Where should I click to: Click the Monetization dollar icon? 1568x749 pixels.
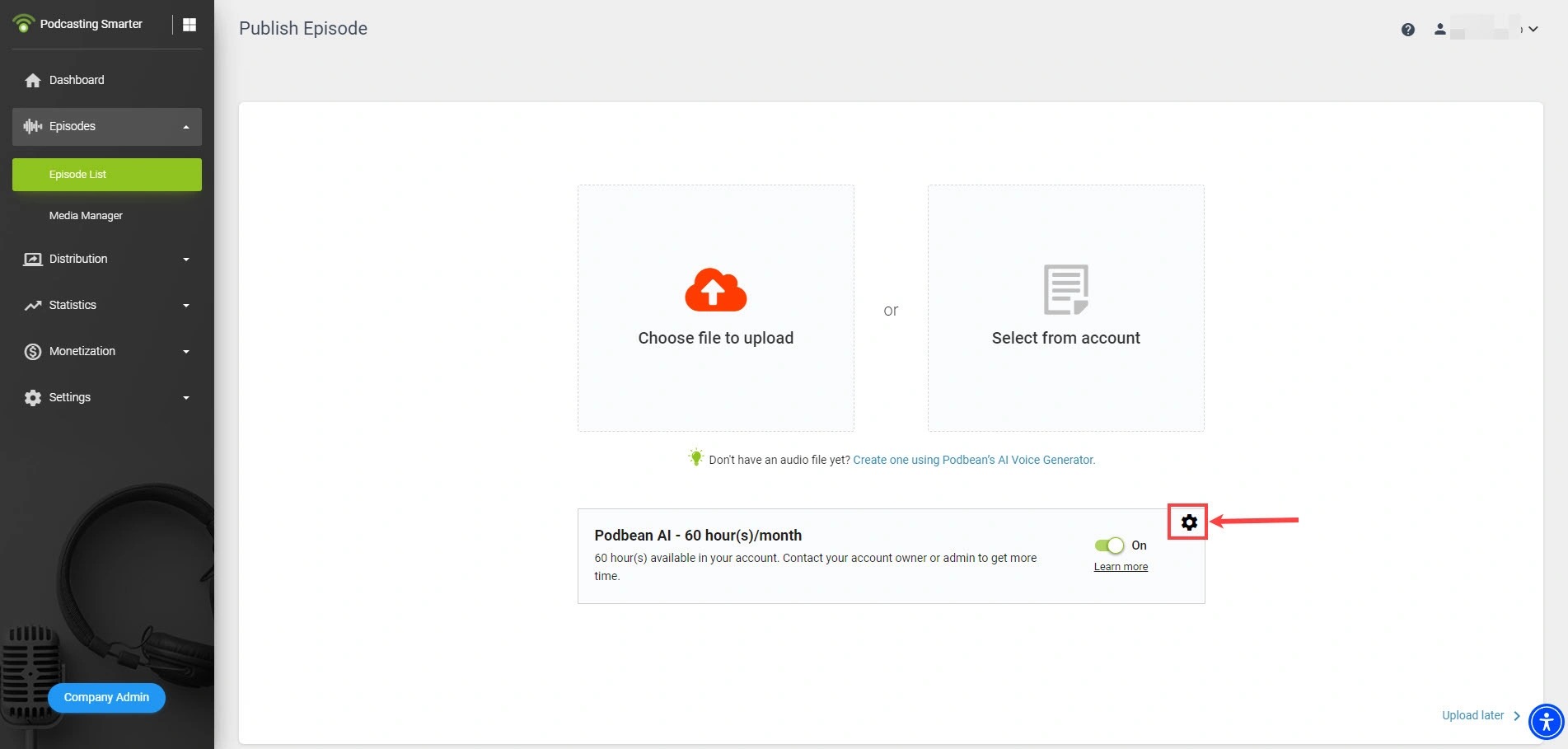click(x=33, y=352)
